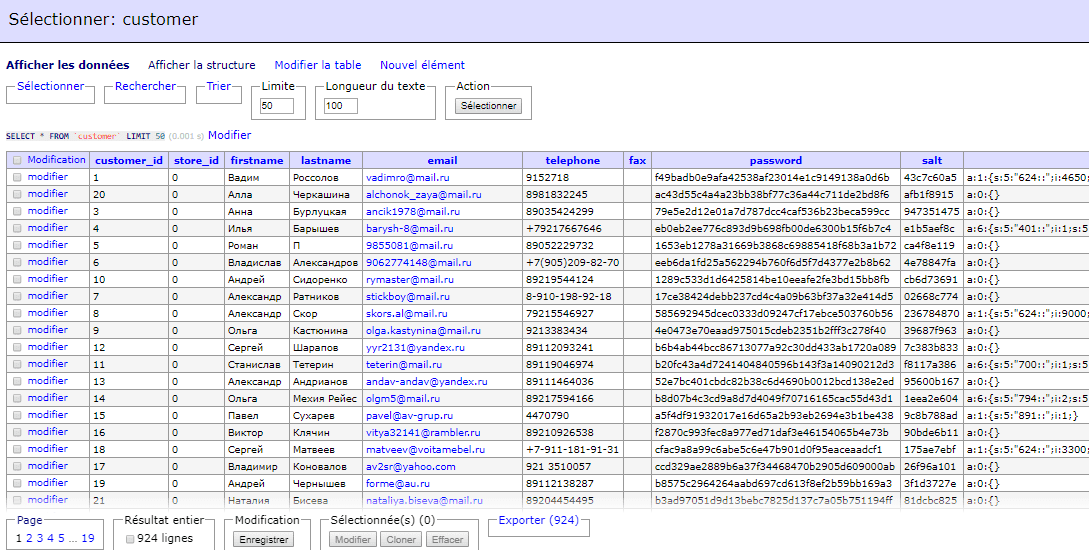Tick the checkbox for the vadimro@mail.ru row
The height and width of the screenshot is (550, 1089).
coord(17,177)
